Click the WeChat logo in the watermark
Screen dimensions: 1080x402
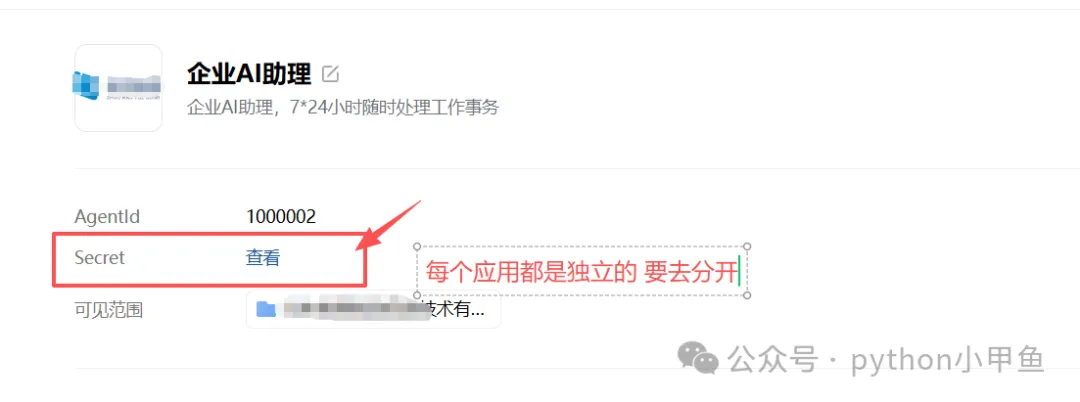[x=698, y=359]
